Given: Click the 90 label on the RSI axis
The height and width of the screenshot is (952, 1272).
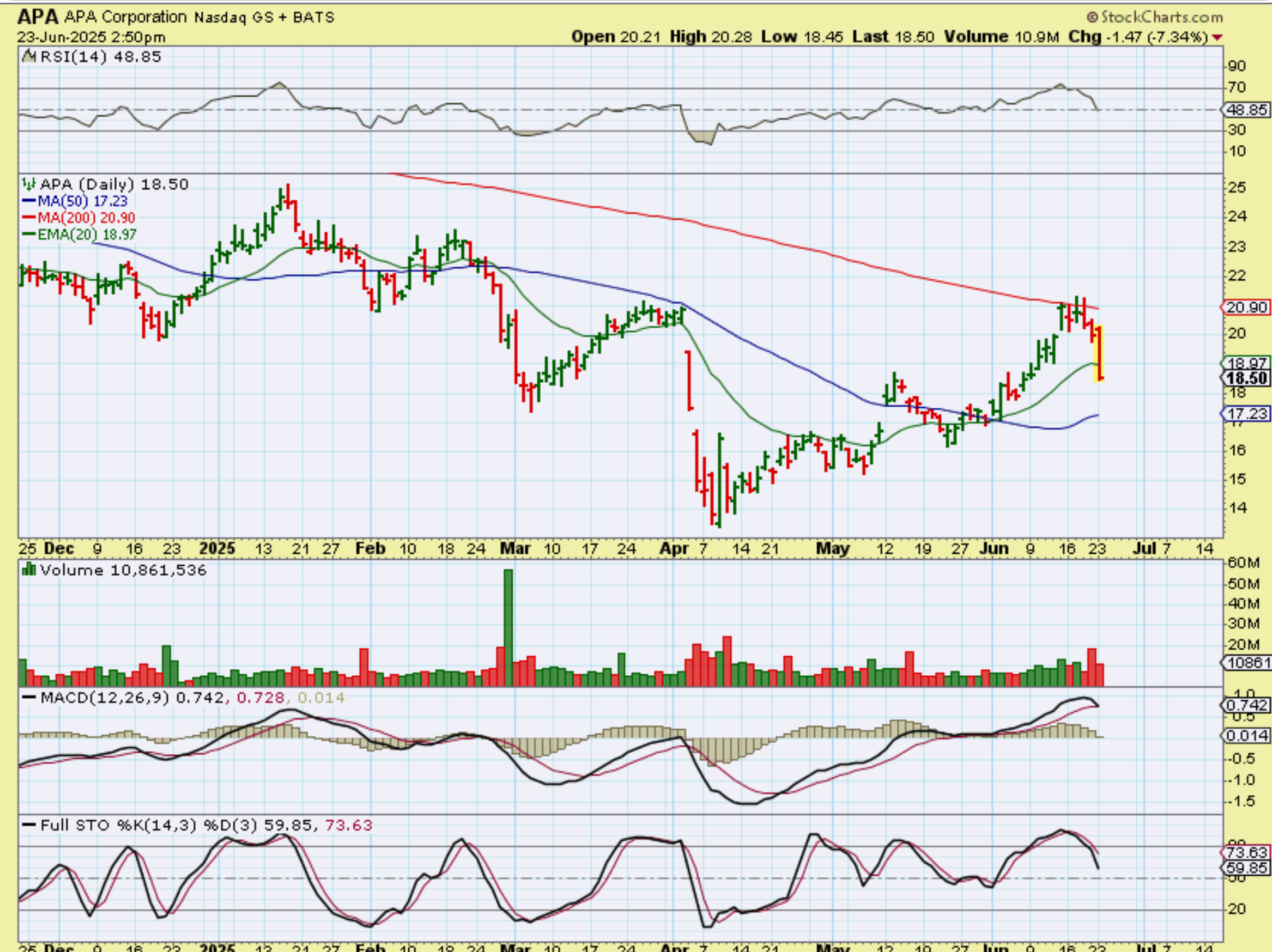Looking at the screenshot, I should [x=1237, y=66].
